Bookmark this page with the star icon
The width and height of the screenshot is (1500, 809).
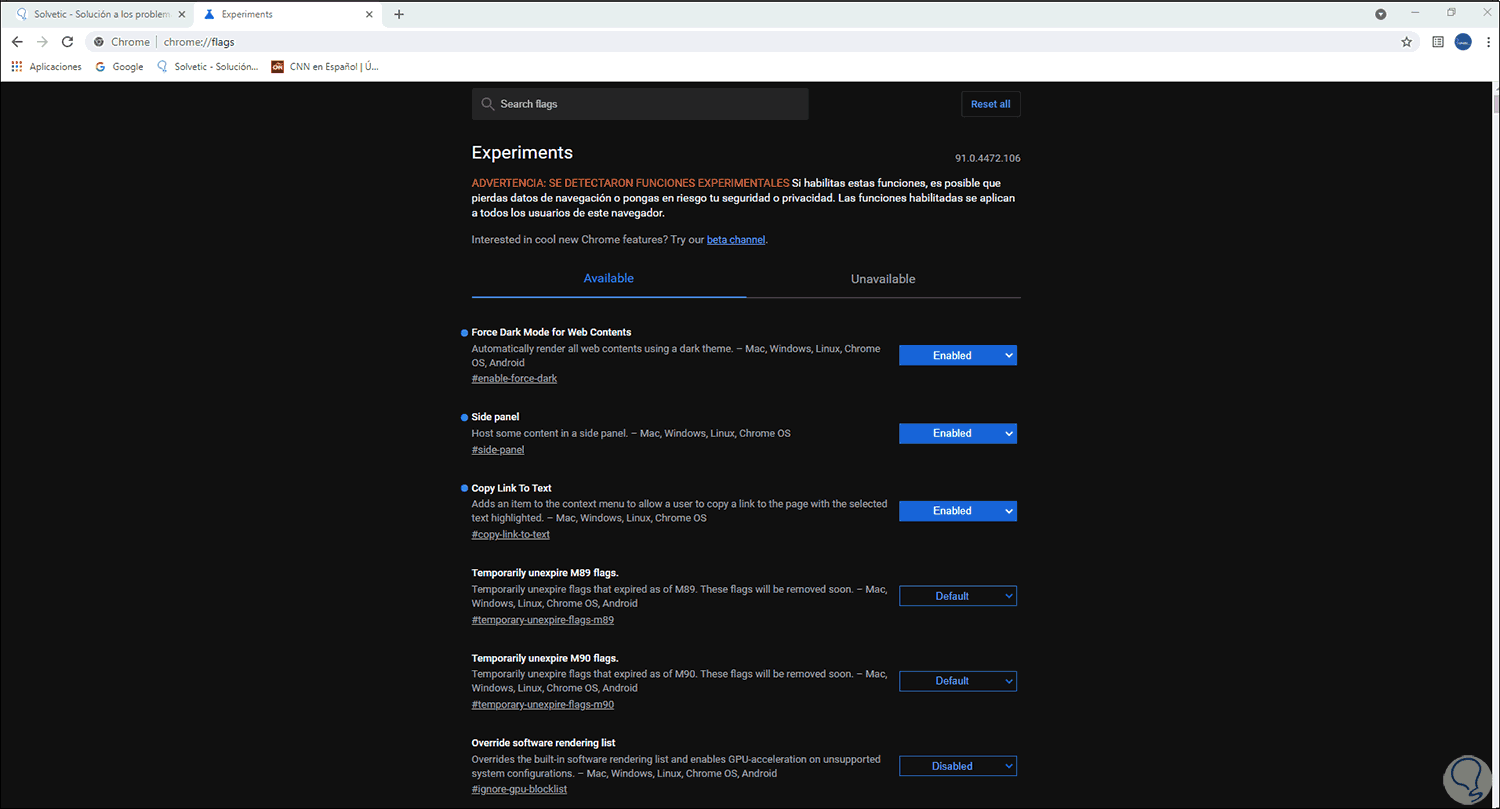[x=1406, y=42]
